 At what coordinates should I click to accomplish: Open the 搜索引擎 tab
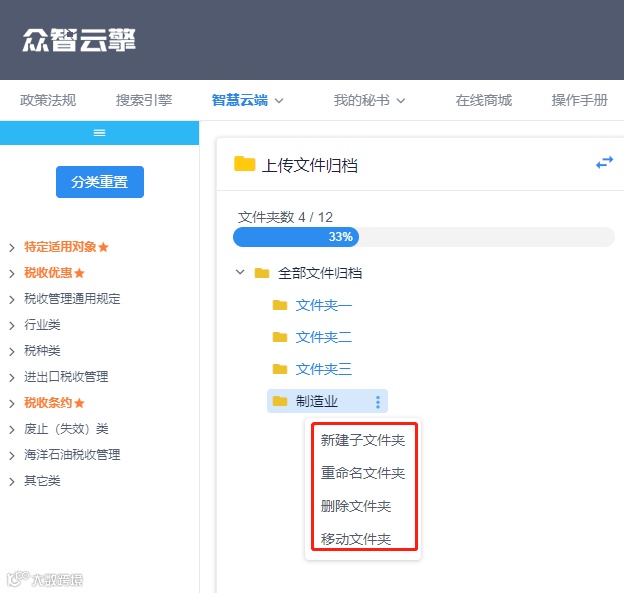coord(144,100)
